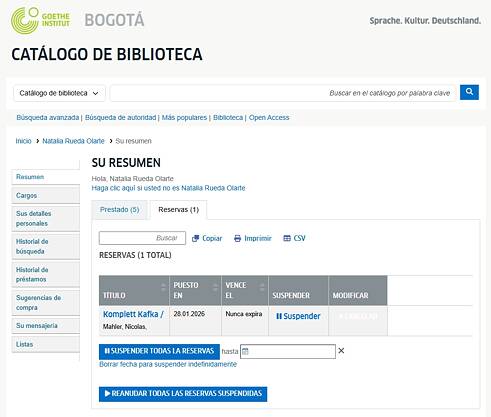Click the blue magnifier search button
This screenshot has width=491, height=417.
pos(469,92)
